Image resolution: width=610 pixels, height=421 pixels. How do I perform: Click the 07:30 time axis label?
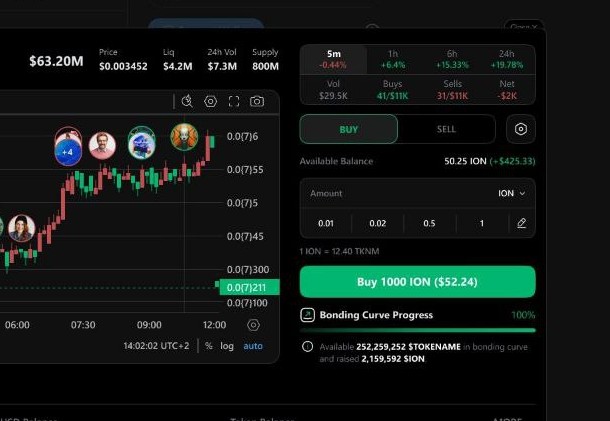coord(83,325)
